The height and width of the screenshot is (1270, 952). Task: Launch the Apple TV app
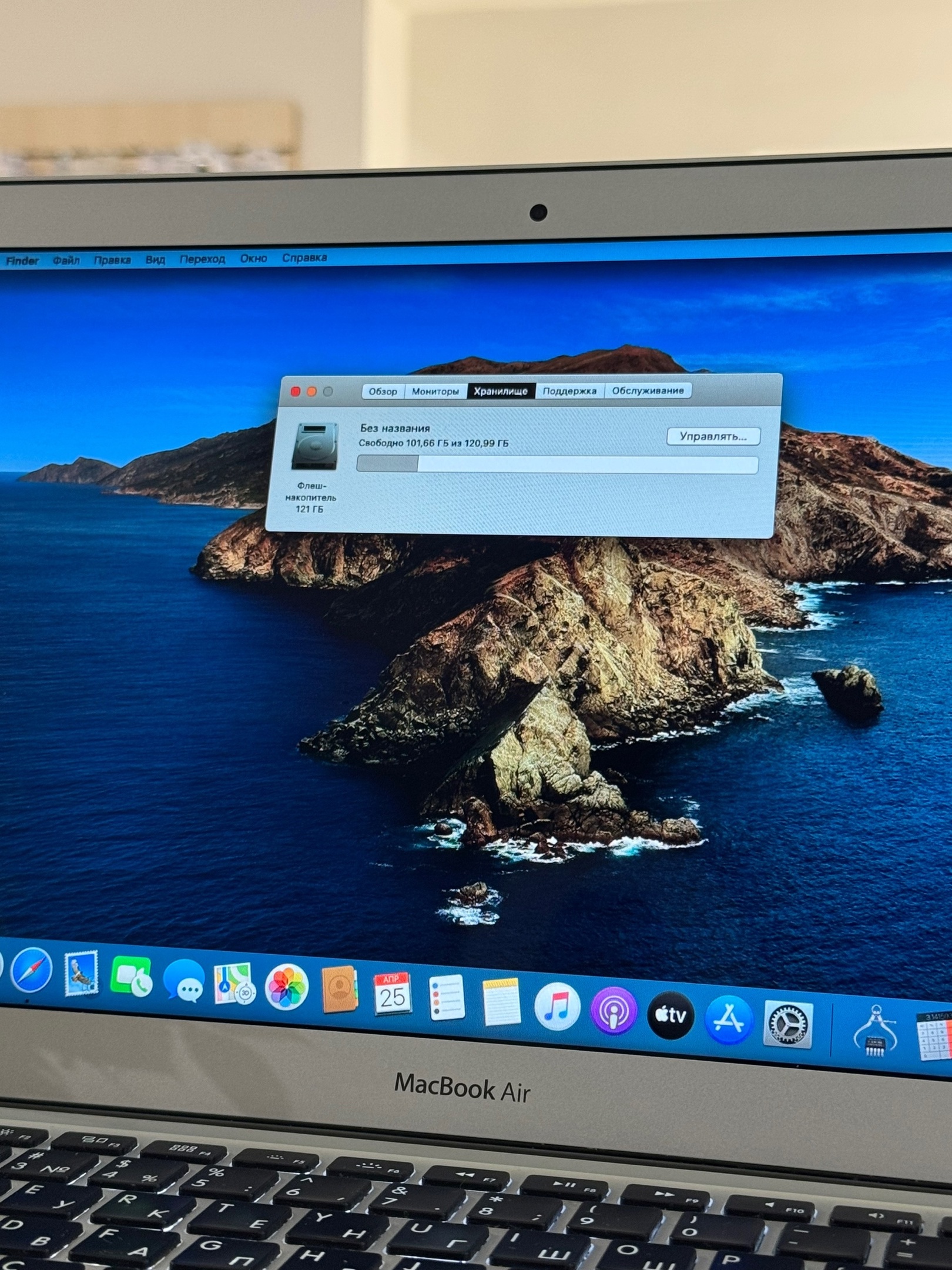pyautogui.click(x=670, y=1015)
